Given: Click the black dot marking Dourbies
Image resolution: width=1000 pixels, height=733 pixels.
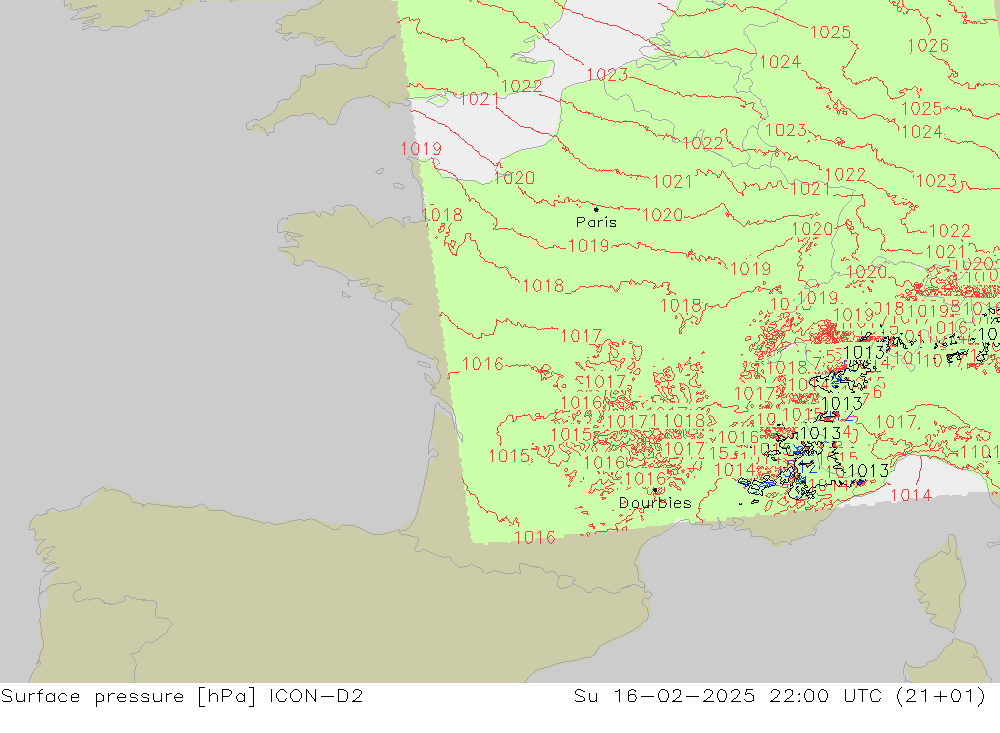Looking at the screenshot, I should pyautogui.click(x=655, y=491).
